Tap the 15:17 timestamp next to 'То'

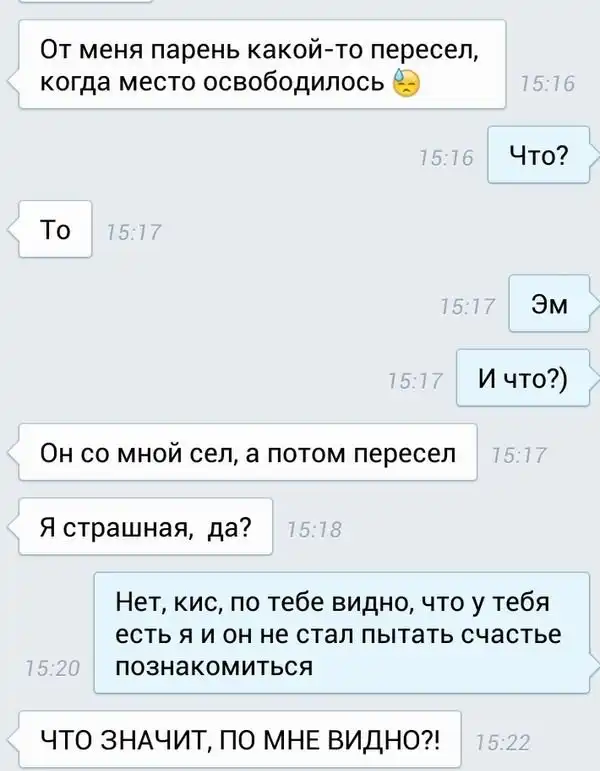(x=134, y=233)
